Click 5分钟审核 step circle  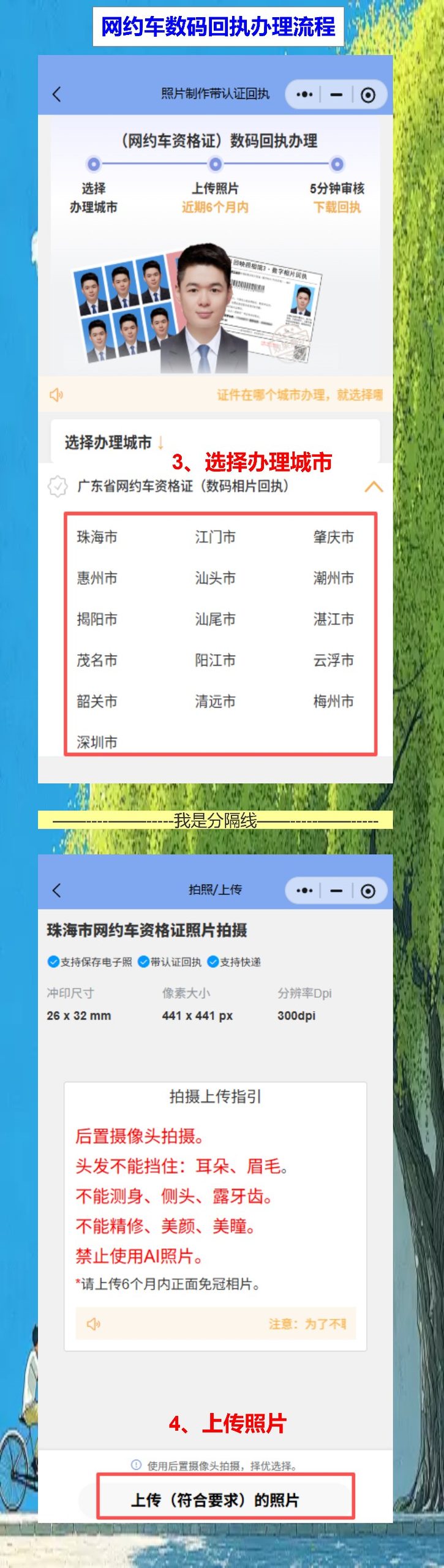pos(337,164)
